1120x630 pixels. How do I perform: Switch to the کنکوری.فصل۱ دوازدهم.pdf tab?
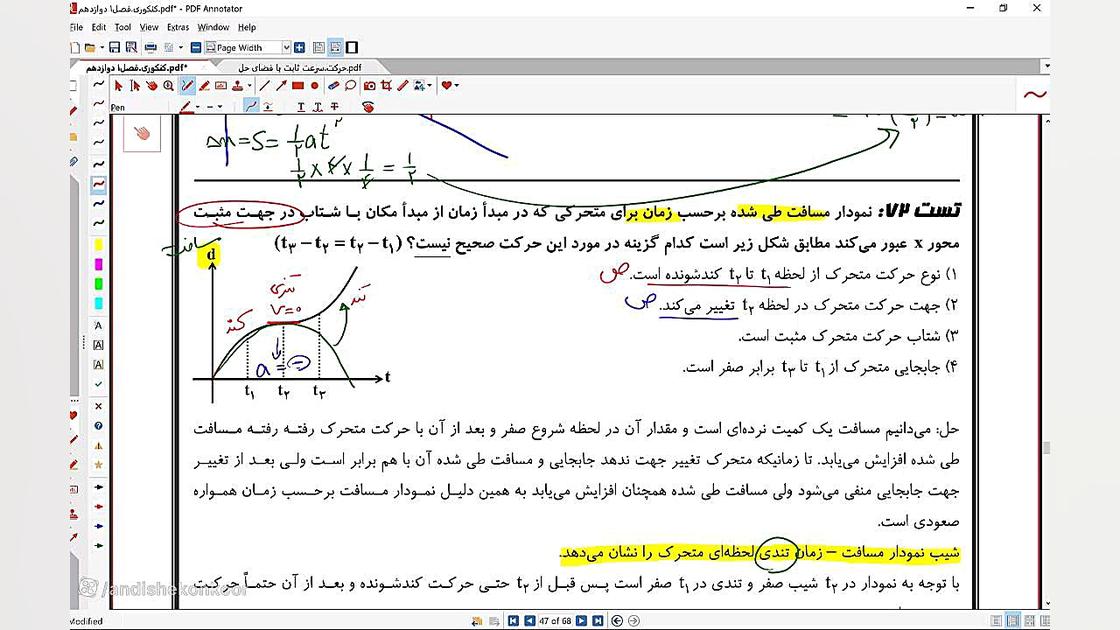(137, 67)
